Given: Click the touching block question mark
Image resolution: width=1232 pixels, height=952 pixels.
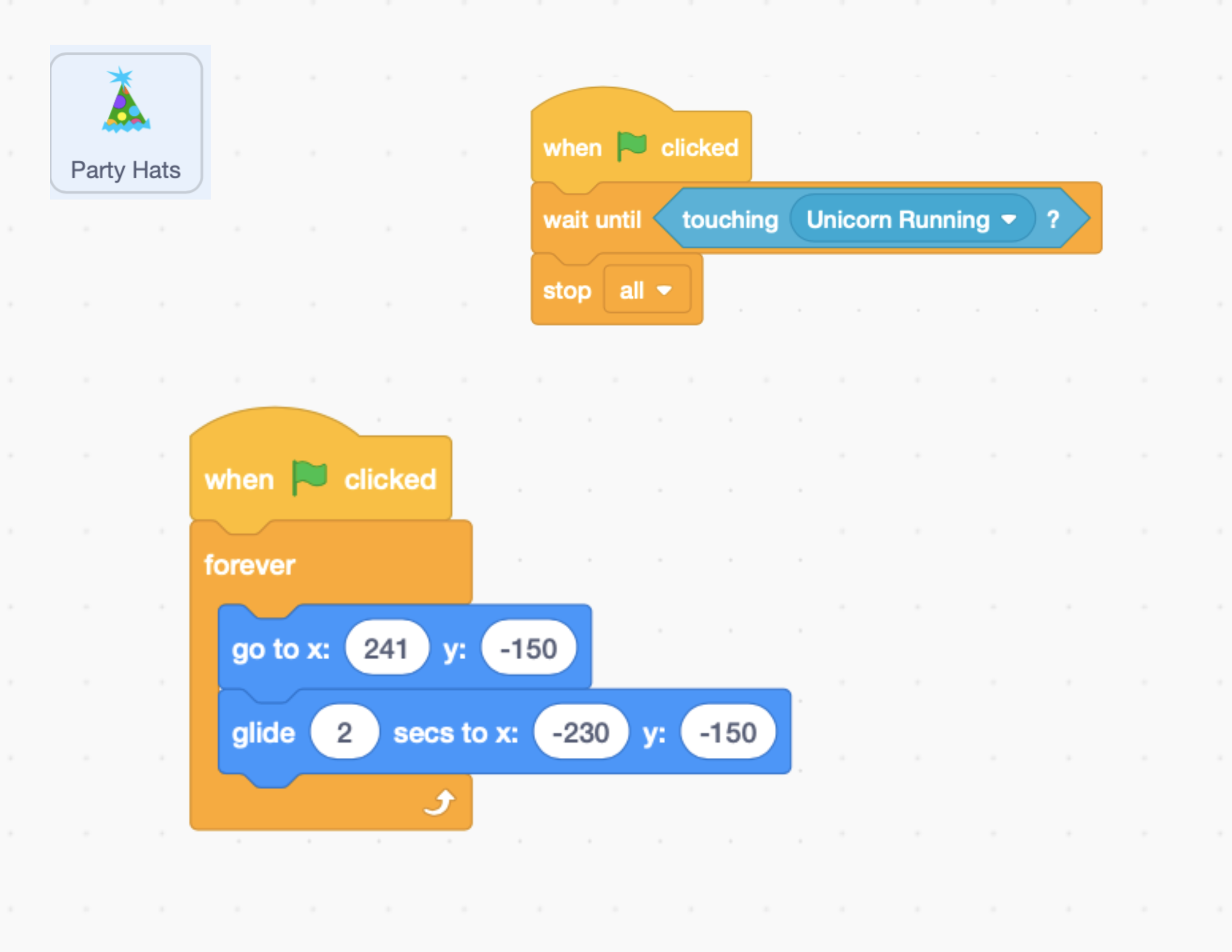Looking at the screenshot, I should pos(1052,219).
